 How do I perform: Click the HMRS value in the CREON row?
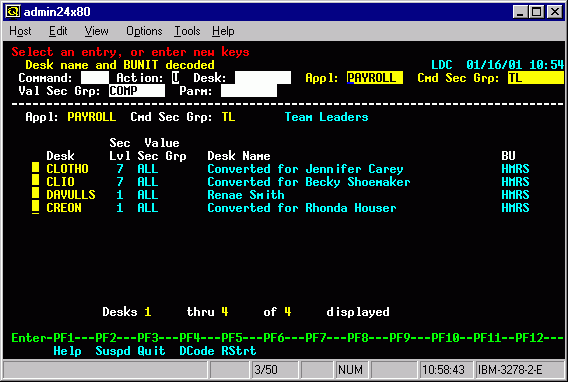[515, 208]
